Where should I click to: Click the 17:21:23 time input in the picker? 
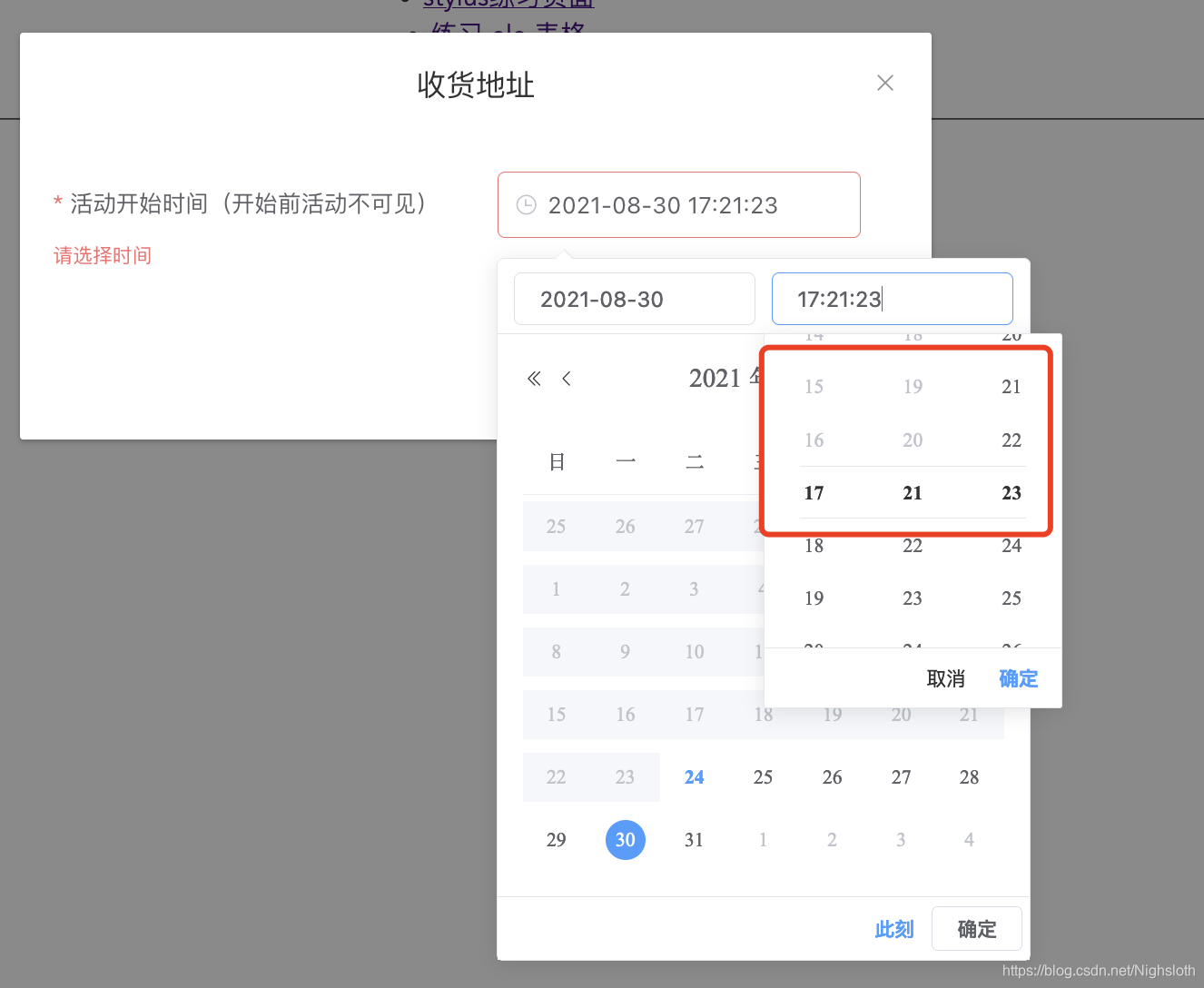893,299
